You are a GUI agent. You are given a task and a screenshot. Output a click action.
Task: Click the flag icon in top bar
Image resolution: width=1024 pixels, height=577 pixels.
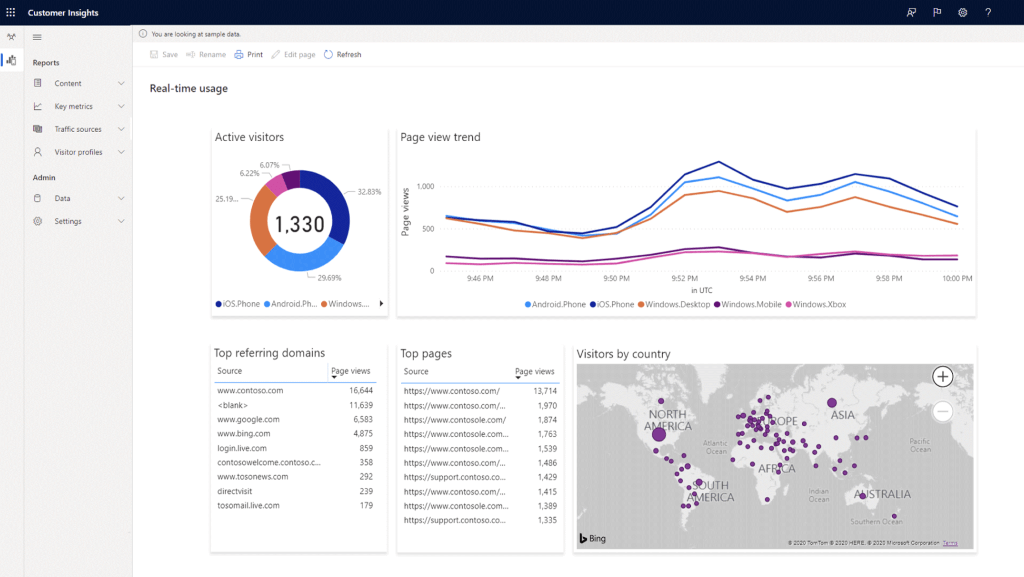937,12
